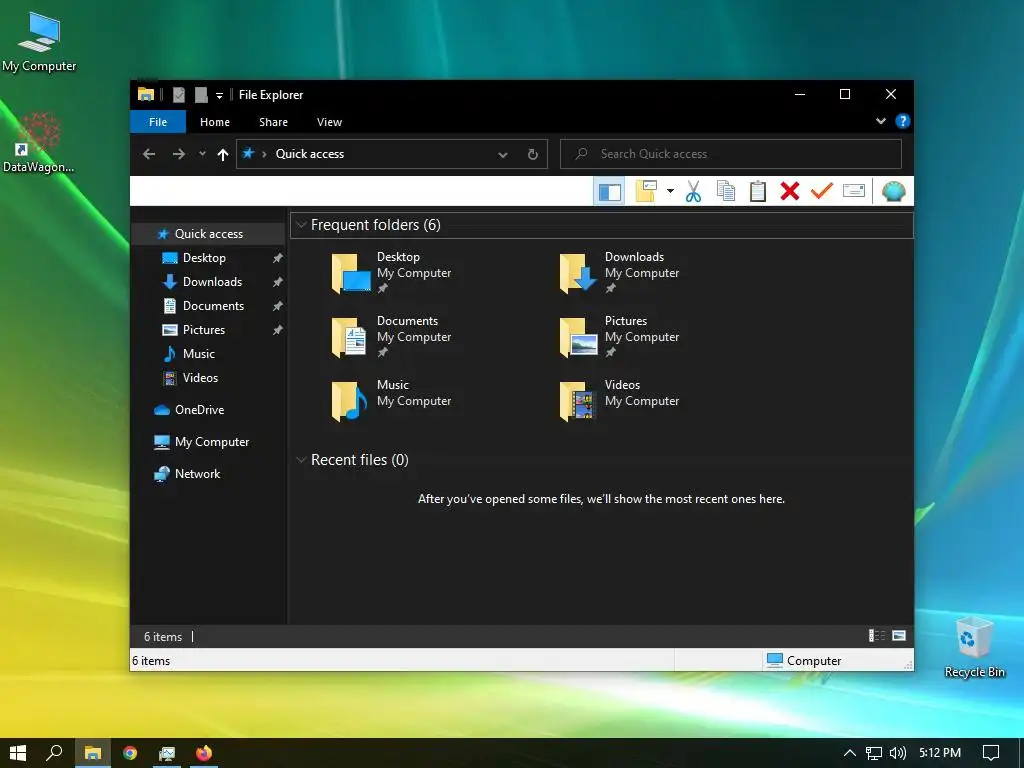
Task: Click the DataWagon desktop shortcut
Action: (x=38, y=142)
